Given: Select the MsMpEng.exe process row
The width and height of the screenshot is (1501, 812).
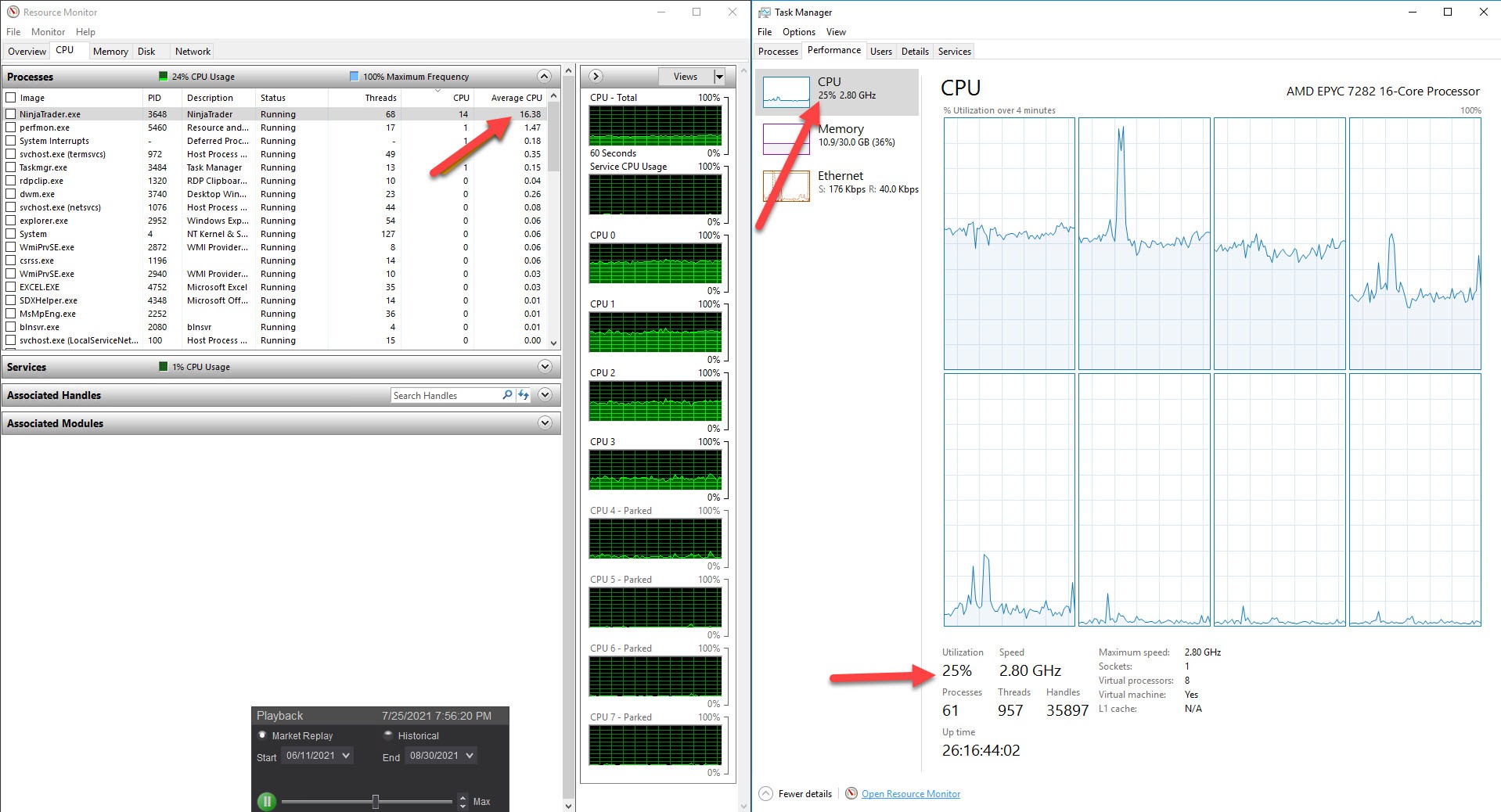Looking at the screenshot, I should [274, 314].
